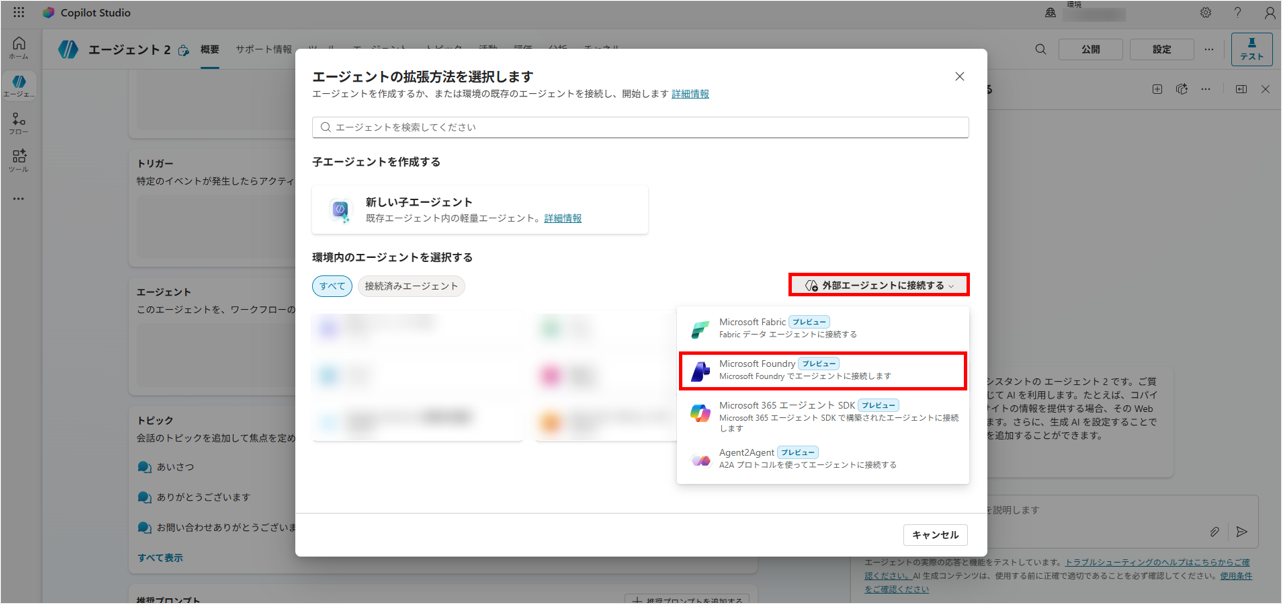Click the Agent2Agent icon
This screenshot has width=1282, height=604.
700,459
